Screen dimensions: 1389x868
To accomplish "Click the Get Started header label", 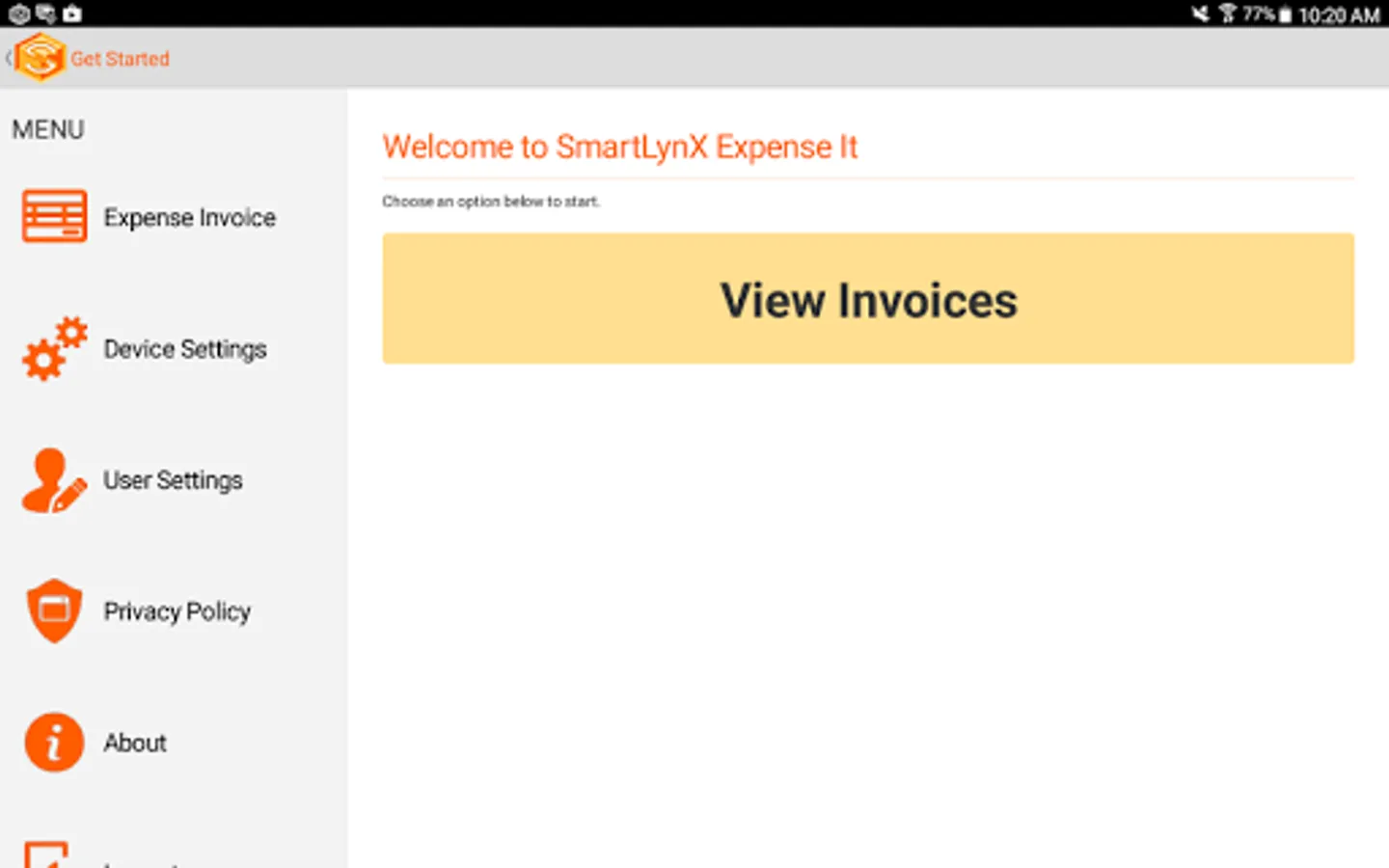I will coord(120,59).
